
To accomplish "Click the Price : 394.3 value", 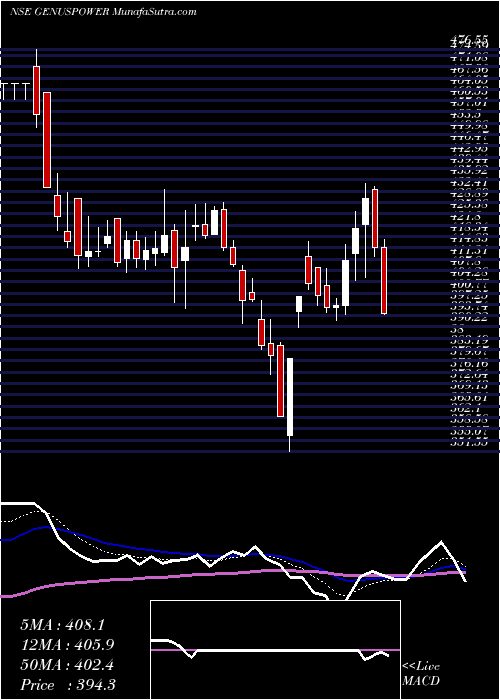I will (67, 685).
